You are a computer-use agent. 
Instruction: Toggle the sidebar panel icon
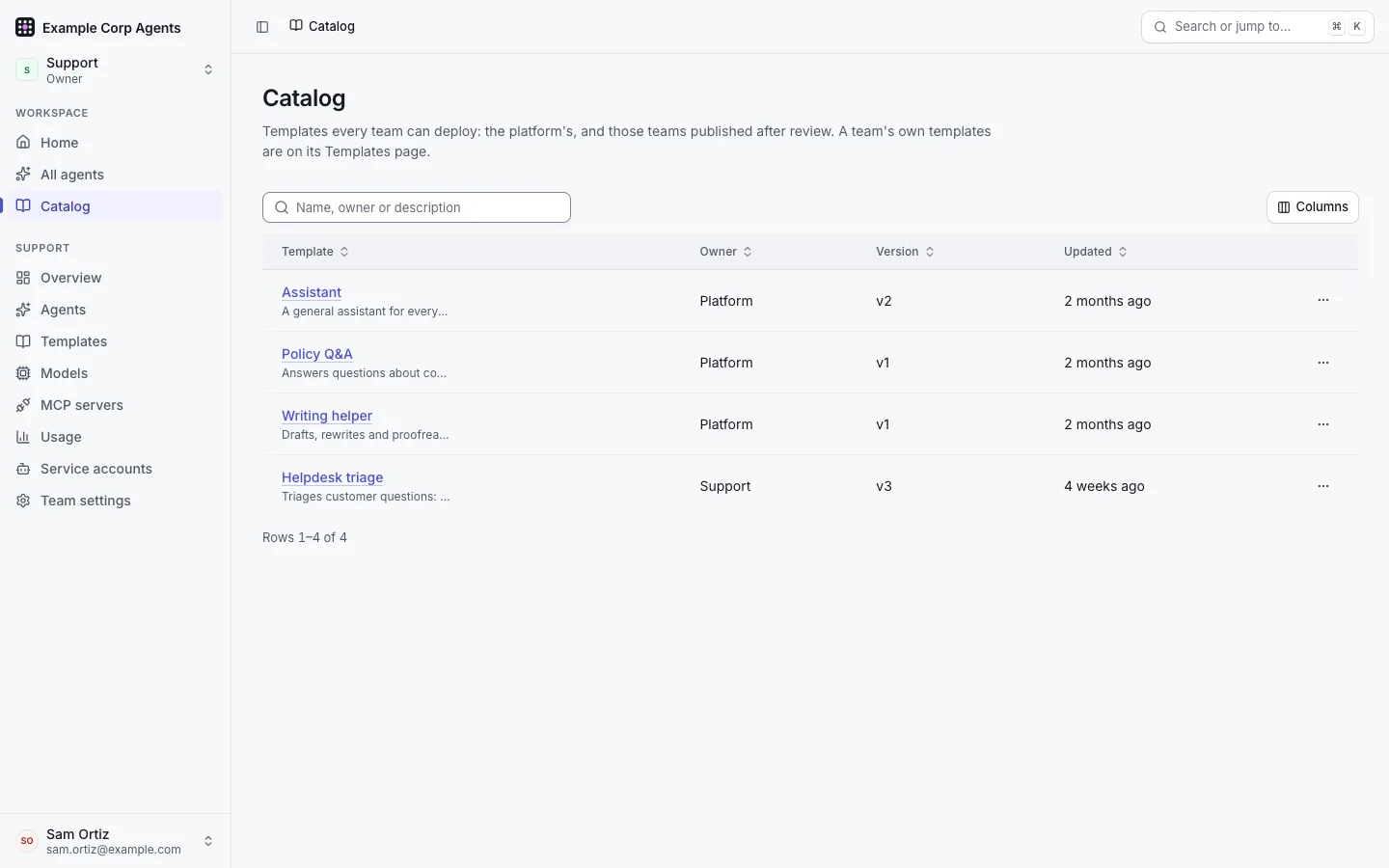tap(262, 27)
